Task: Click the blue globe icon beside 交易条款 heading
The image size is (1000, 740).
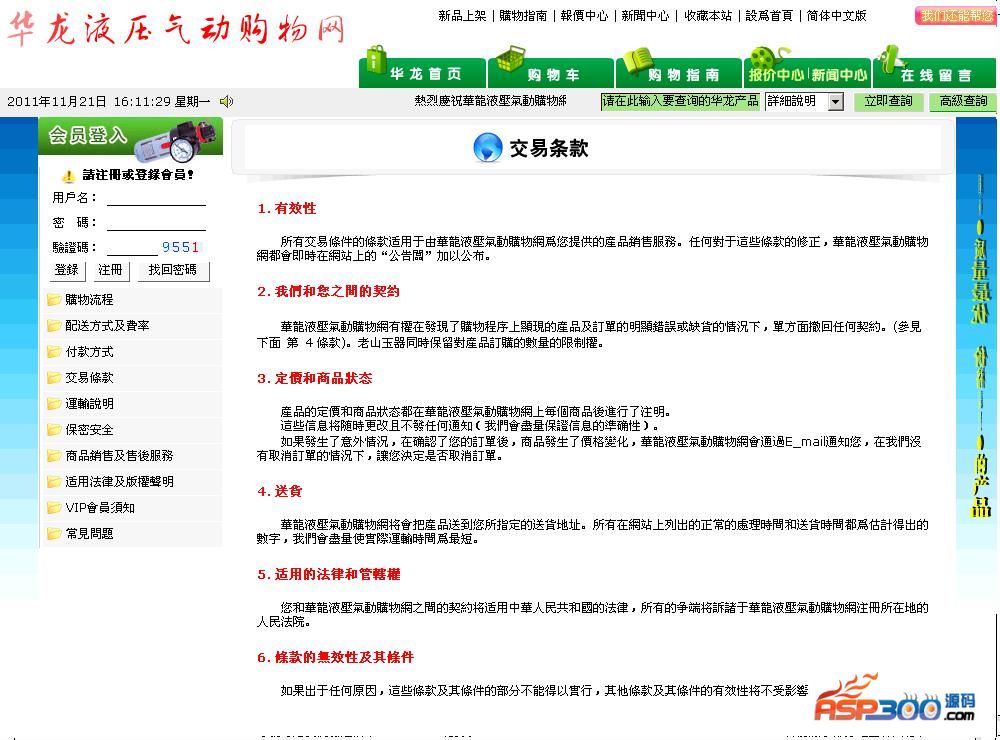Action: click(x=488, y=148)
